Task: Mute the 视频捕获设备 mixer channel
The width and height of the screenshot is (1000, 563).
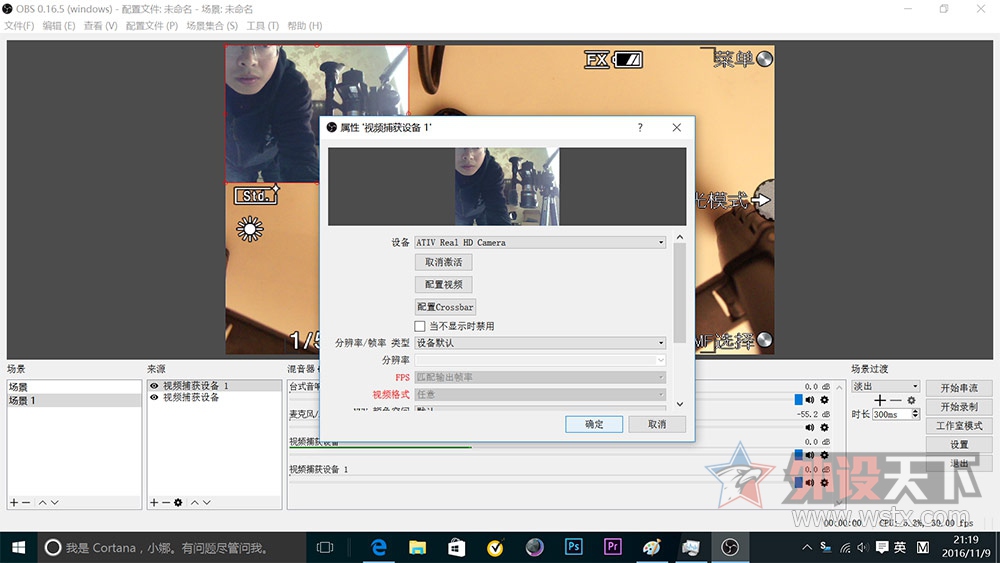Action: [x=810, y=455]
